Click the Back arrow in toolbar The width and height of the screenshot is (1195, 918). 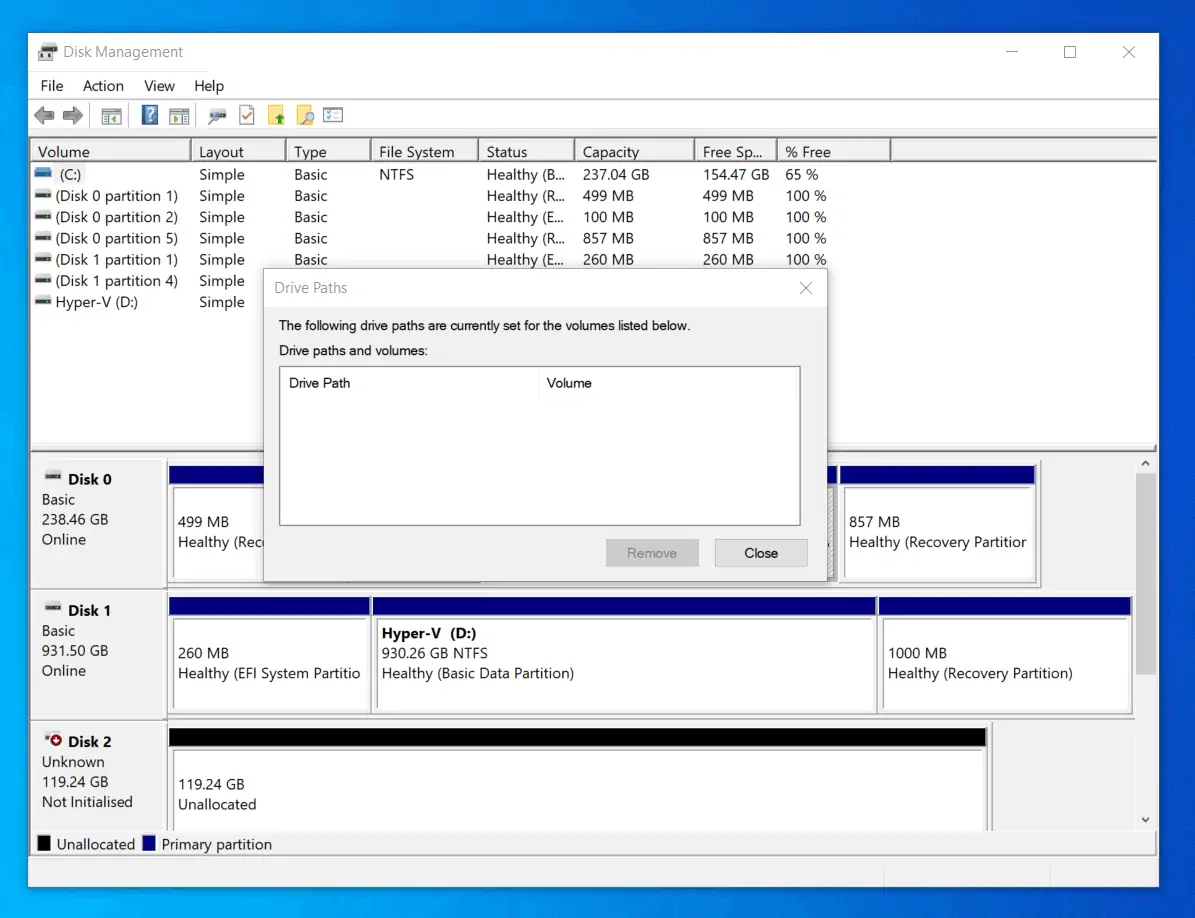tap(44, 115)
